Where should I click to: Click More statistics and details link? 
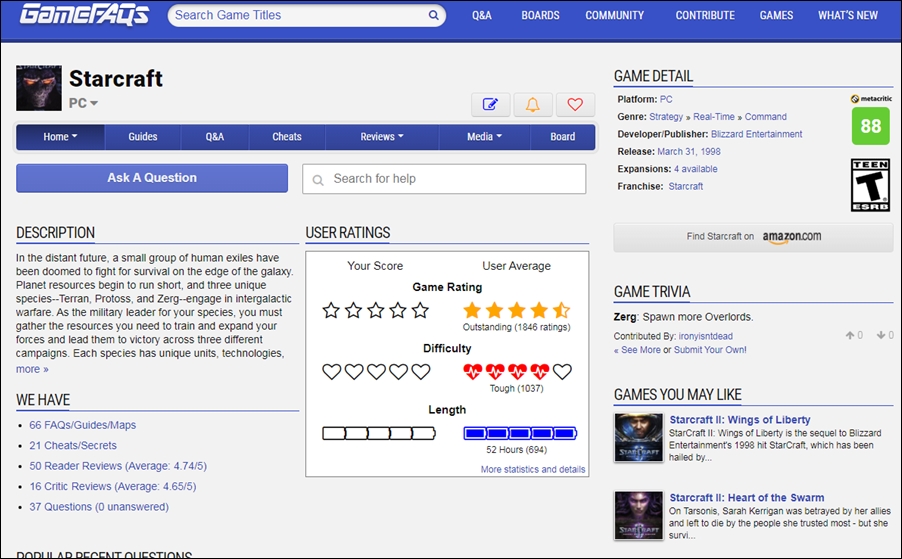[533, 469]
